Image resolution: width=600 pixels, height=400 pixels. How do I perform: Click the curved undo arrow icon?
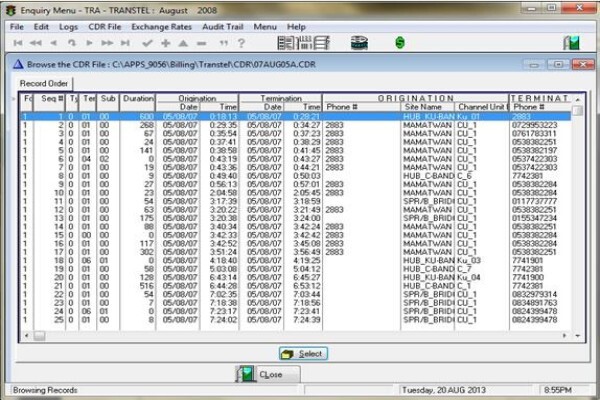point(72,43)
